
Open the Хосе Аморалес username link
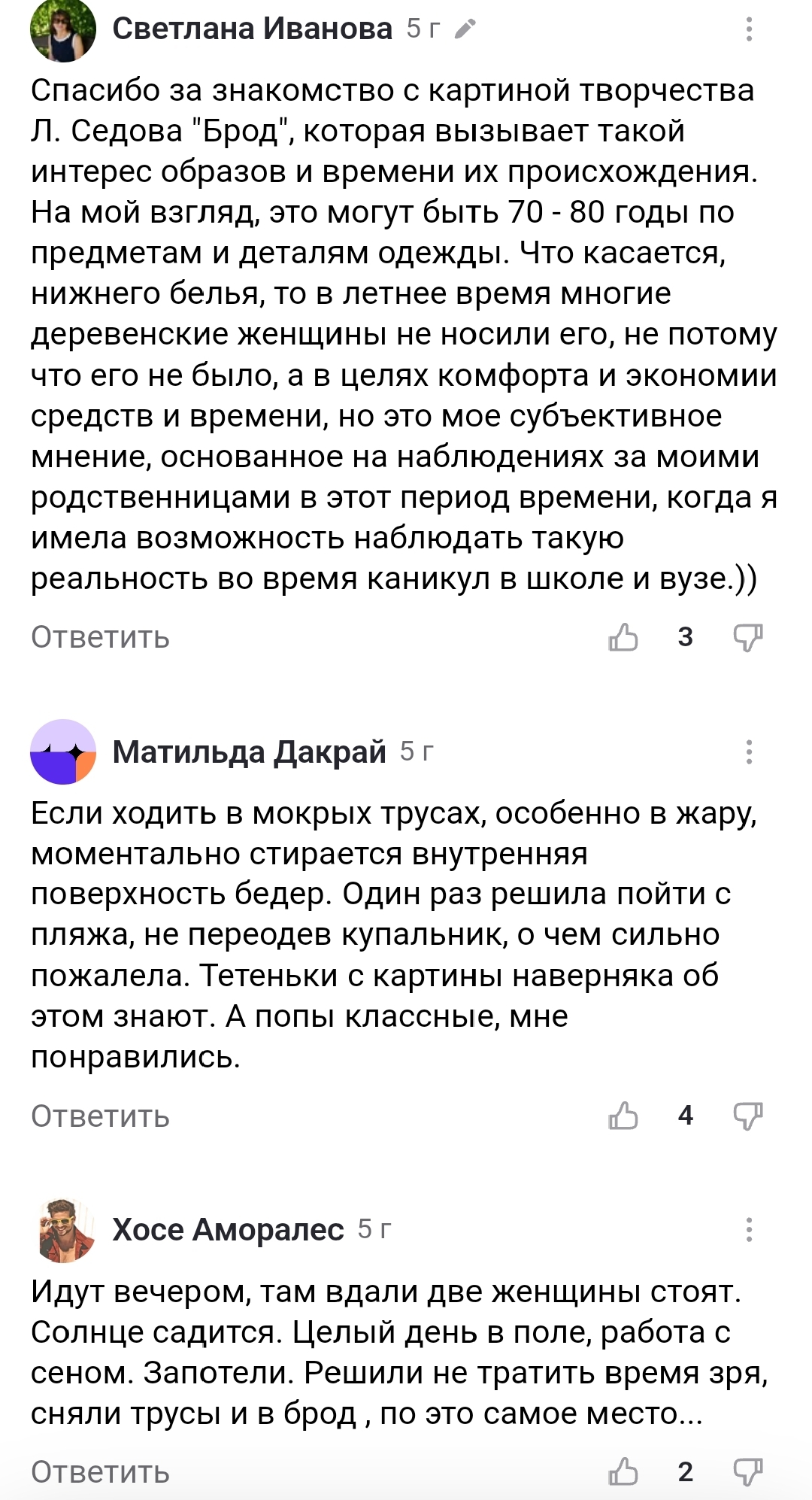228,1229
